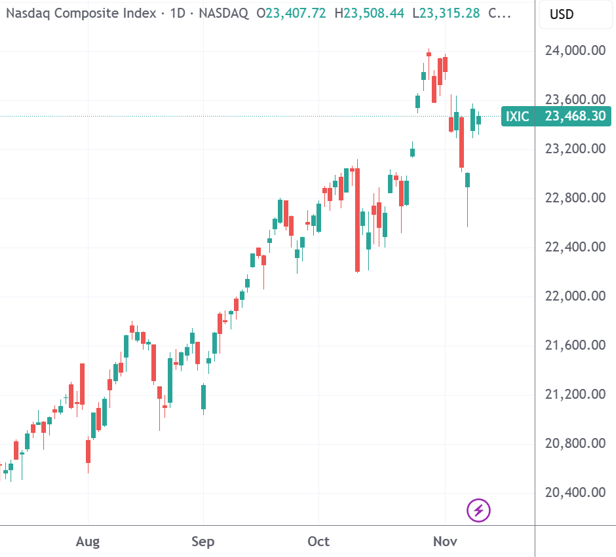Click the 22,800.00 price axis label
The image size is (616, 557).
coord(575,198)
